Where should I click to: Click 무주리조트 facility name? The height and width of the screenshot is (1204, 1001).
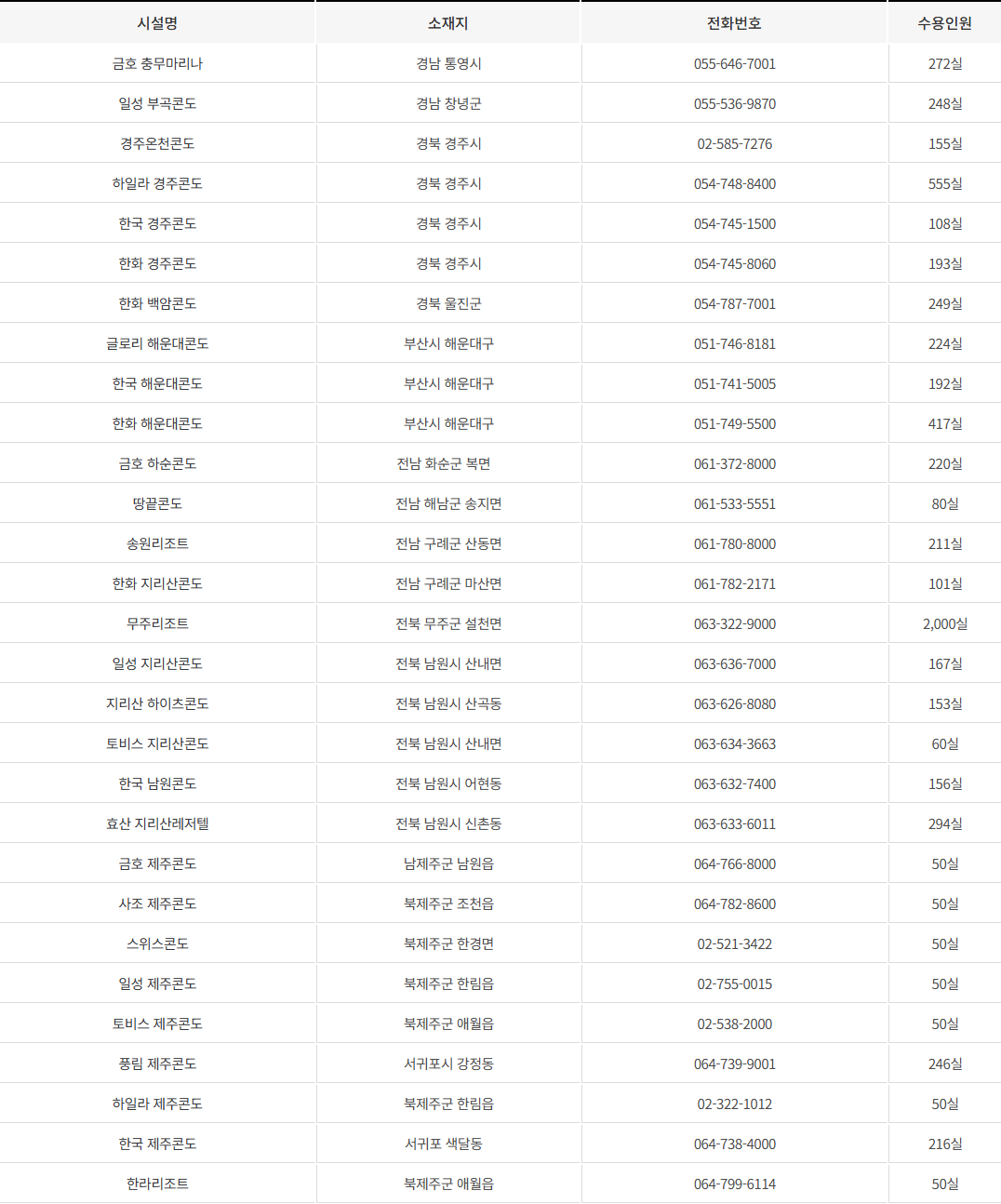157,623
